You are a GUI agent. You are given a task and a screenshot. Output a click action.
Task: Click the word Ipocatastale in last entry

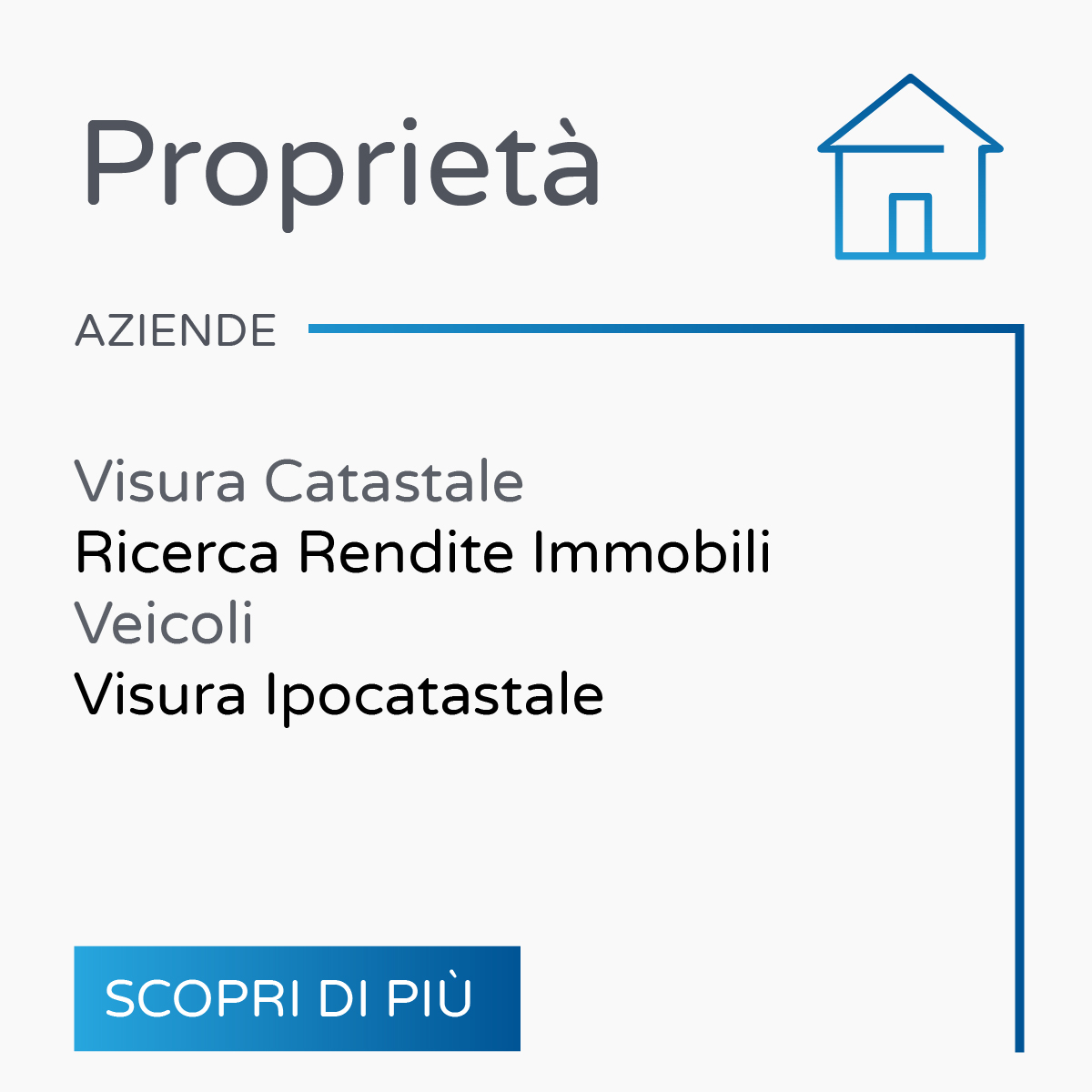[x=434, y=695]
